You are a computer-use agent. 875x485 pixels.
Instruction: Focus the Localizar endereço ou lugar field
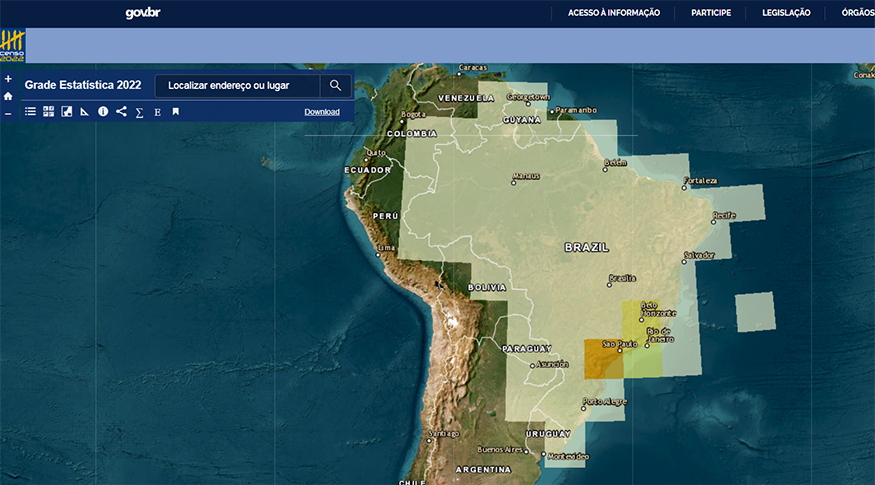[x=237, y=85]
